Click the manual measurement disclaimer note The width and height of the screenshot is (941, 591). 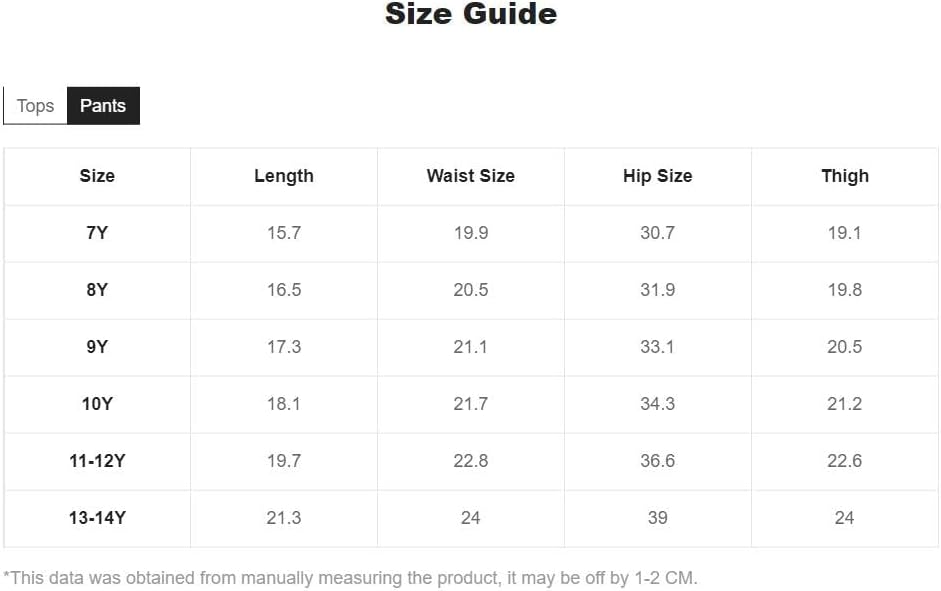tap(350, 577)
